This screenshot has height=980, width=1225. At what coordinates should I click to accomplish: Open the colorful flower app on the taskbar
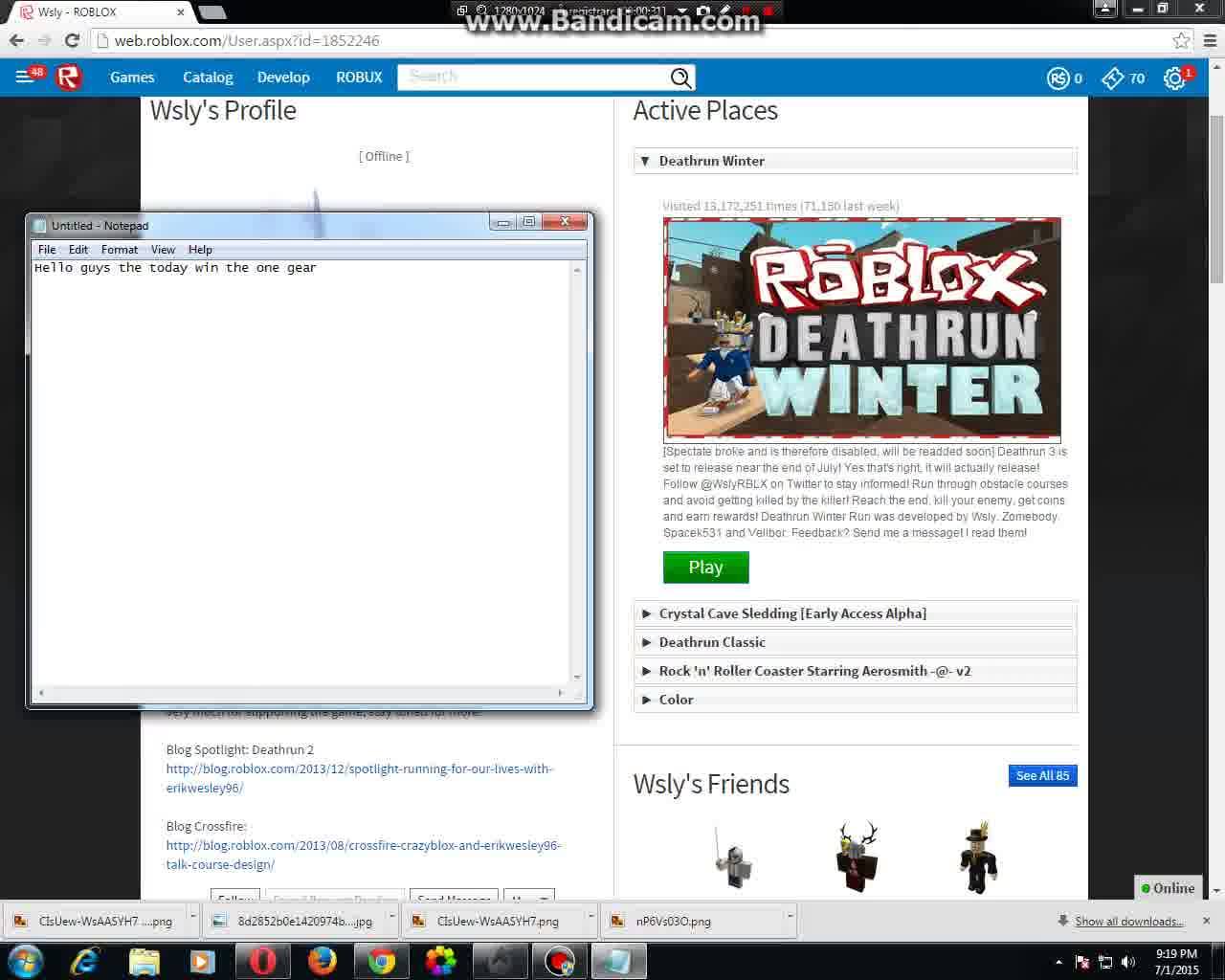point(441,961)
